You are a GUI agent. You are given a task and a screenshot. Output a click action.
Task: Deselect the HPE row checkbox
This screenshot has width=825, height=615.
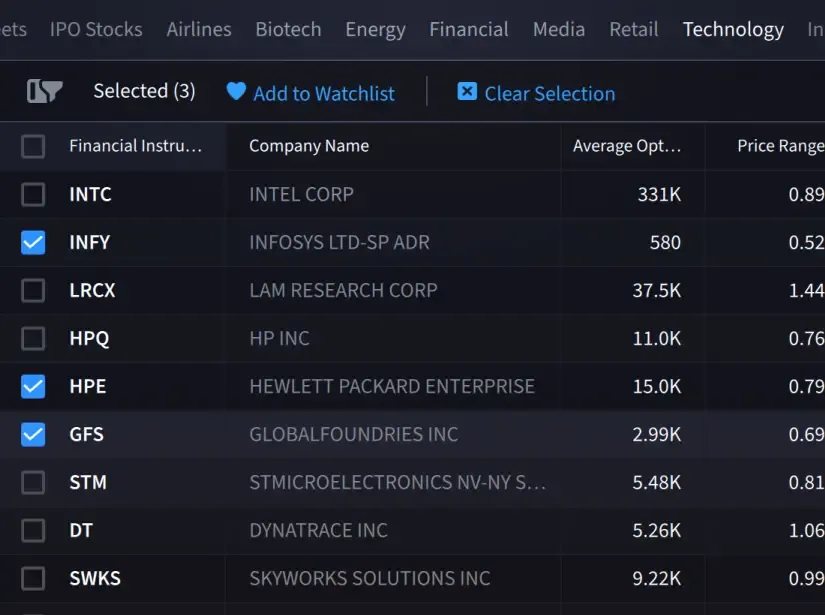click(x=32, y=386)
